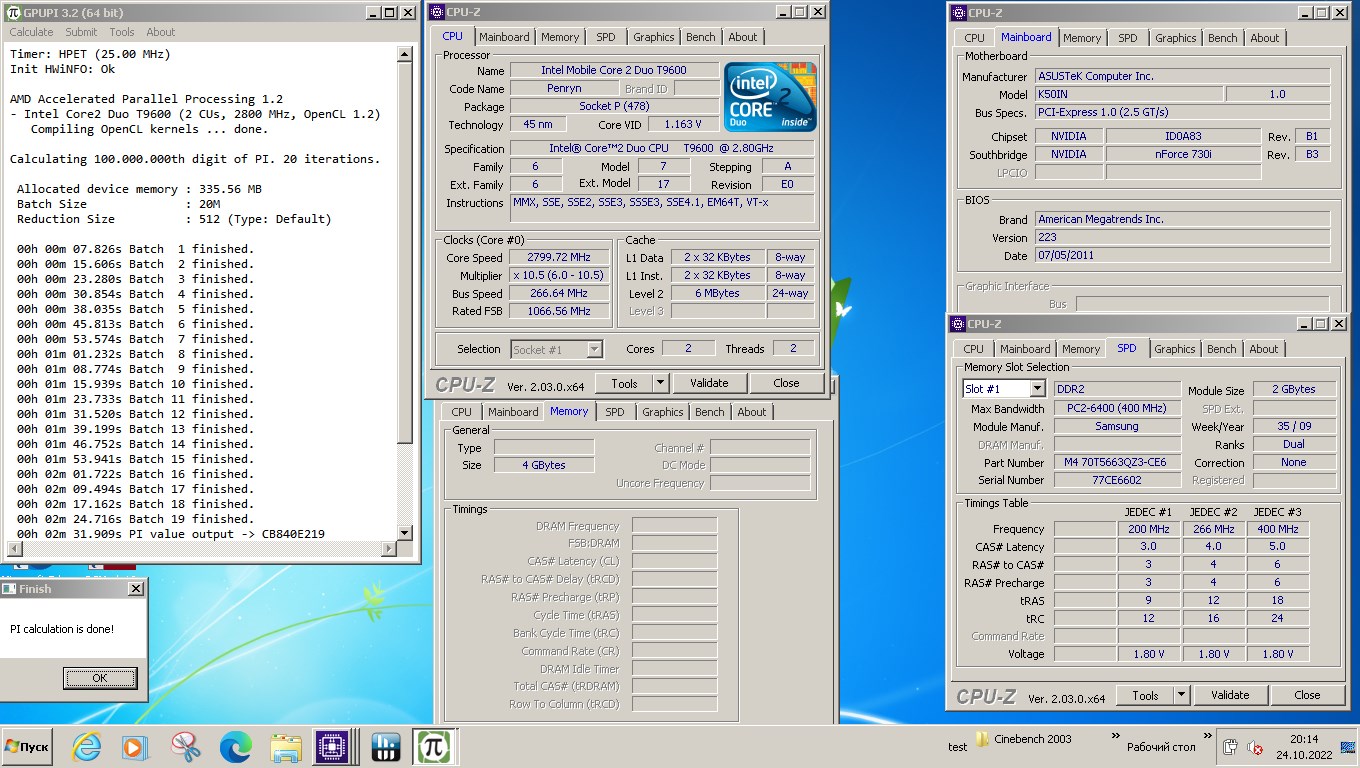Screen dimensions: 1360x768
Task: Click GPUPI scrollbar up arrow
Action: [x=405, y=53]
